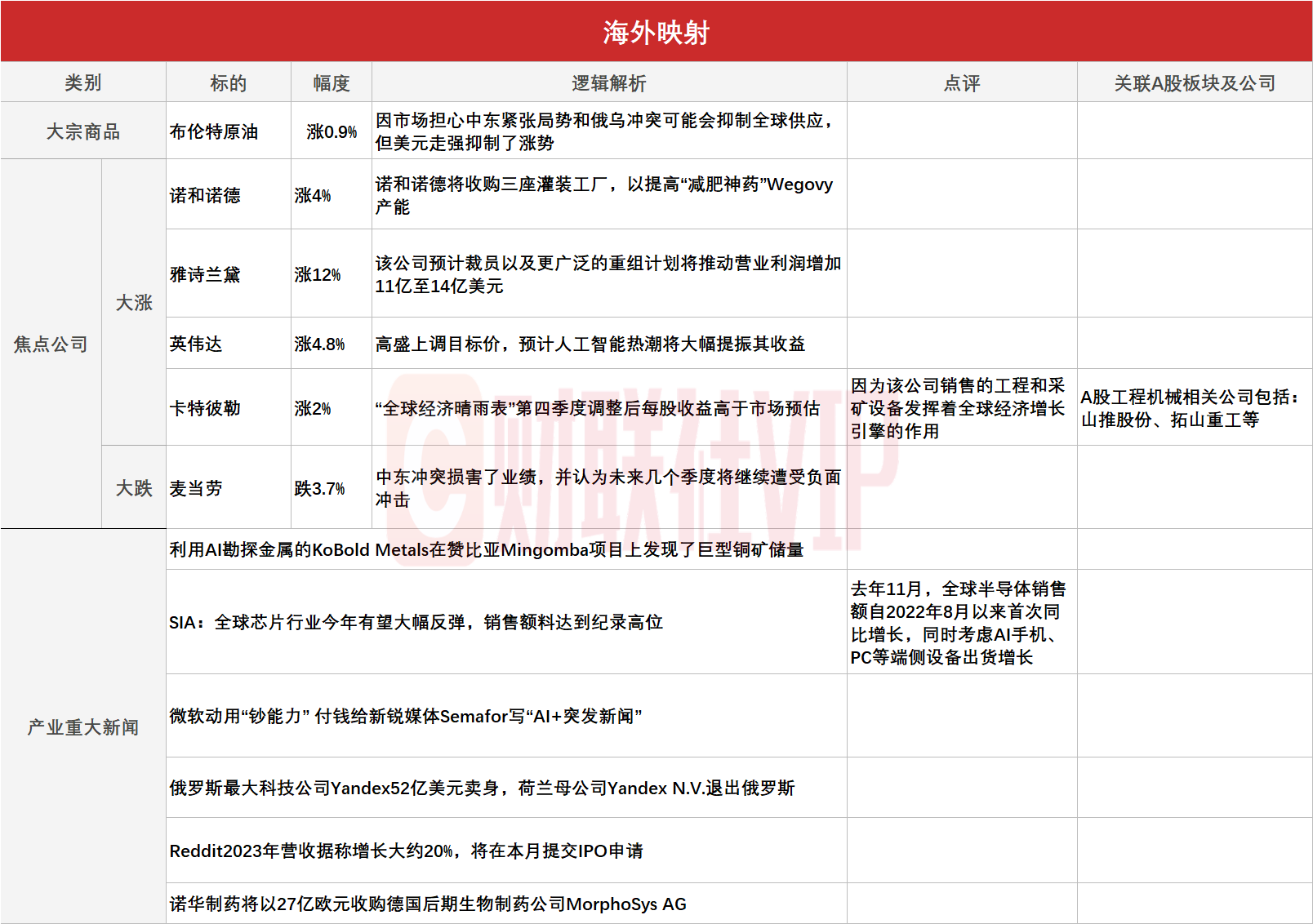Select the 布伦特原油 cell

[214, 131]
